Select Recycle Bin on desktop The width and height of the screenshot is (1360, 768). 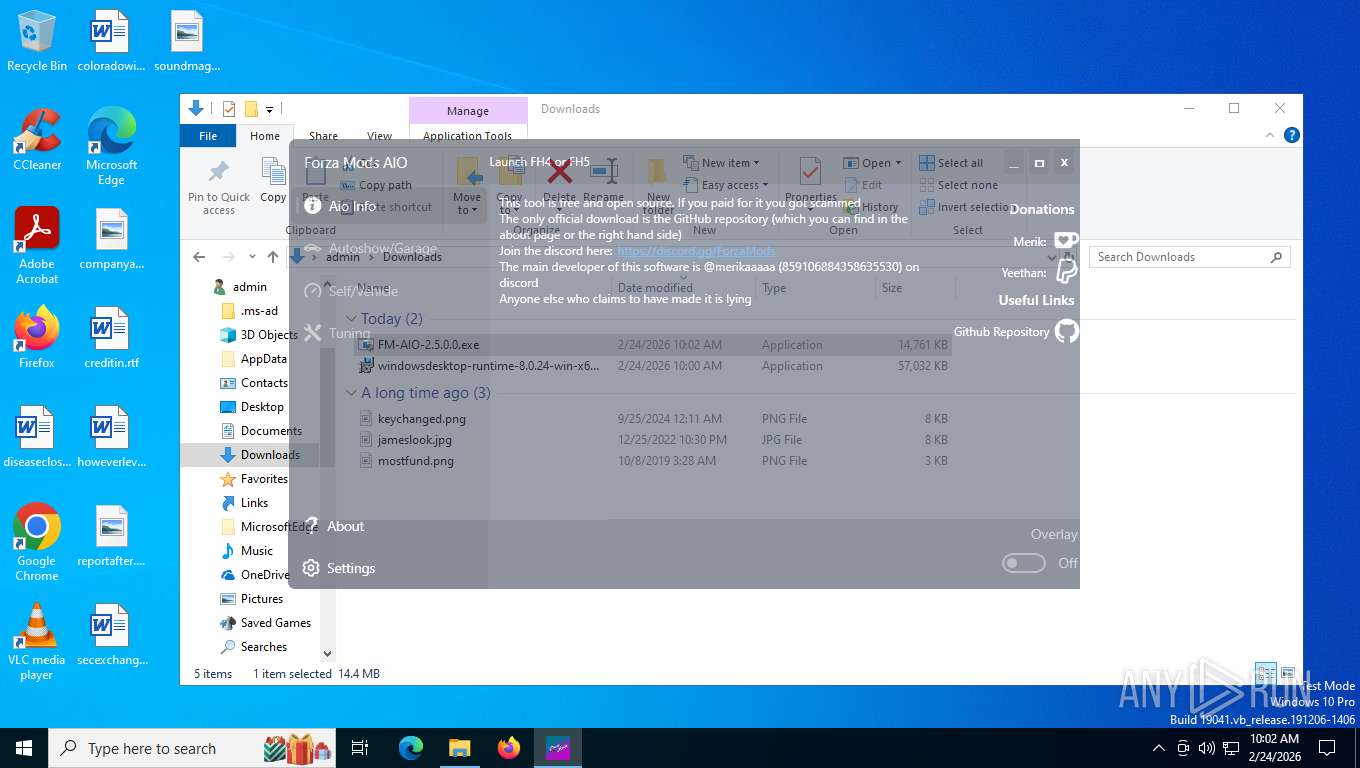tap(37, 42)
